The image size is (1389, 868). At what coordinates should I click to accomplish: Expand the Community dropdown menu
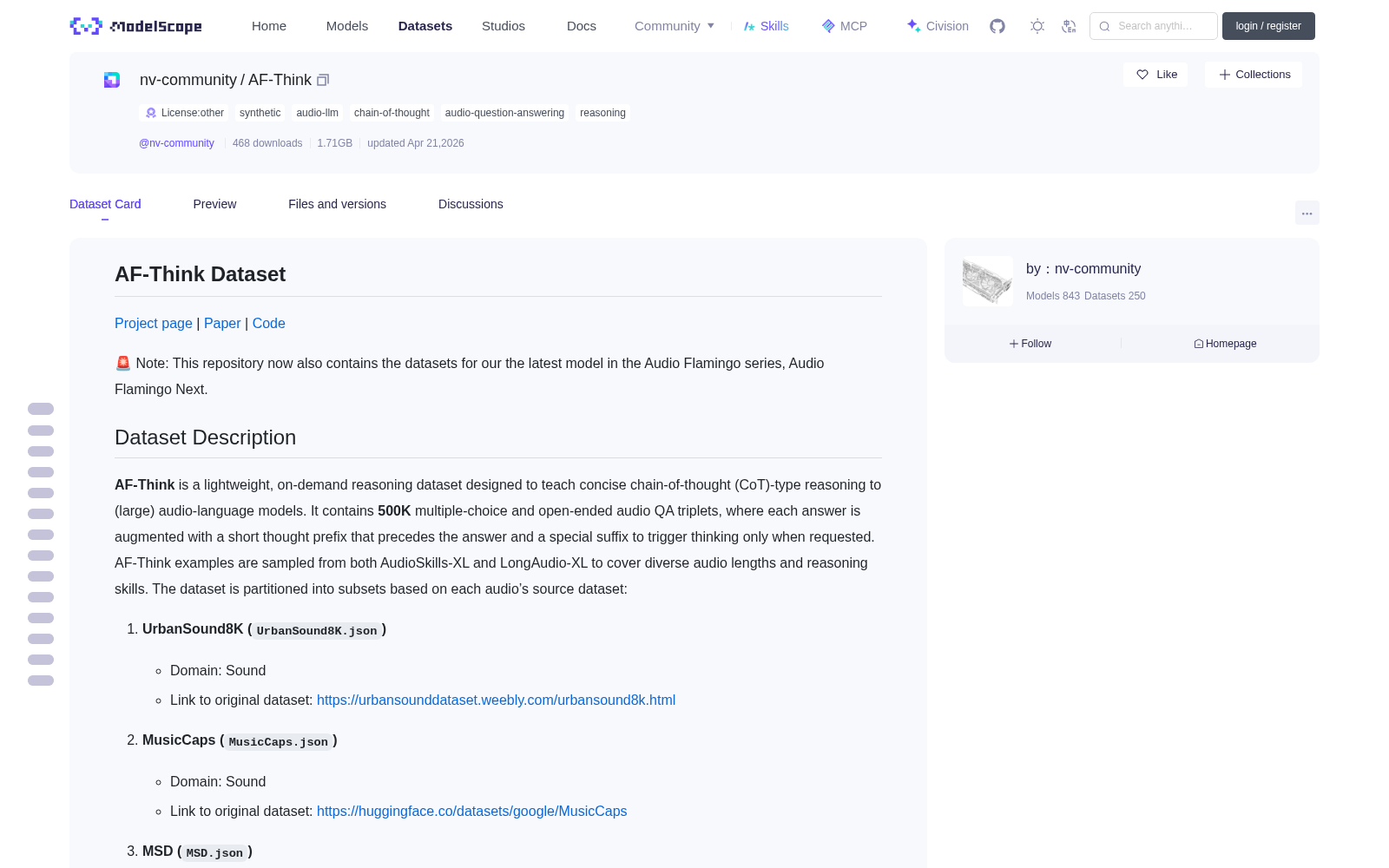pos(675,26)
